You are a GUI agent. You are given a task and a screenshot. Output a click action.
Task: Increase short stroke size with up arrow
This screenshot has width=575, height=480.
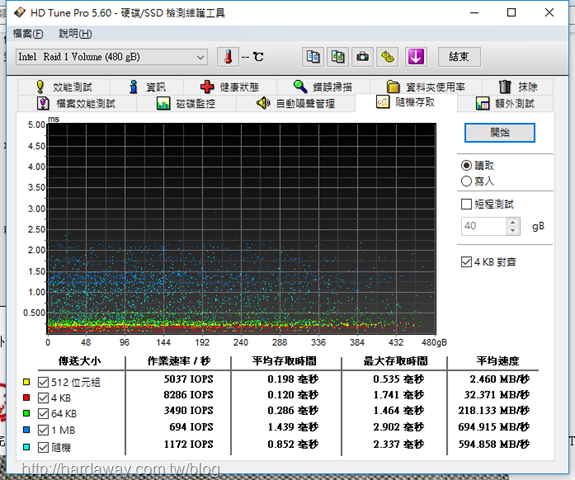(513, 222)
